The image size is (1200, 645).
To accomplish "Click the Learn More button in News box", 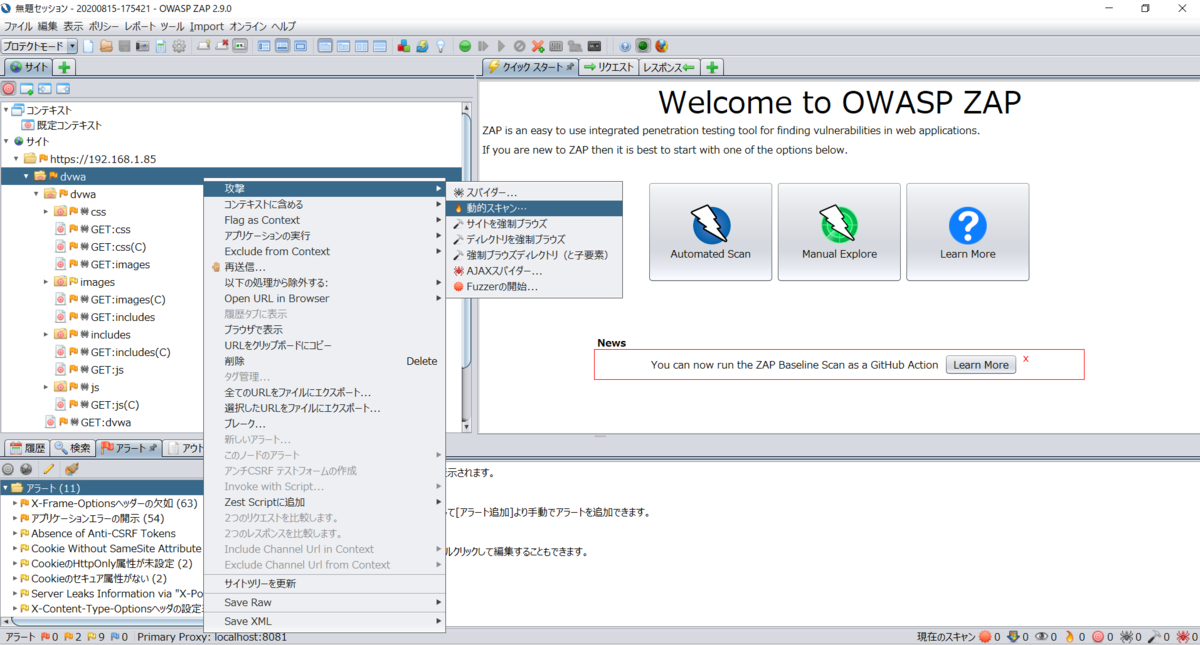I will [981, 365].
